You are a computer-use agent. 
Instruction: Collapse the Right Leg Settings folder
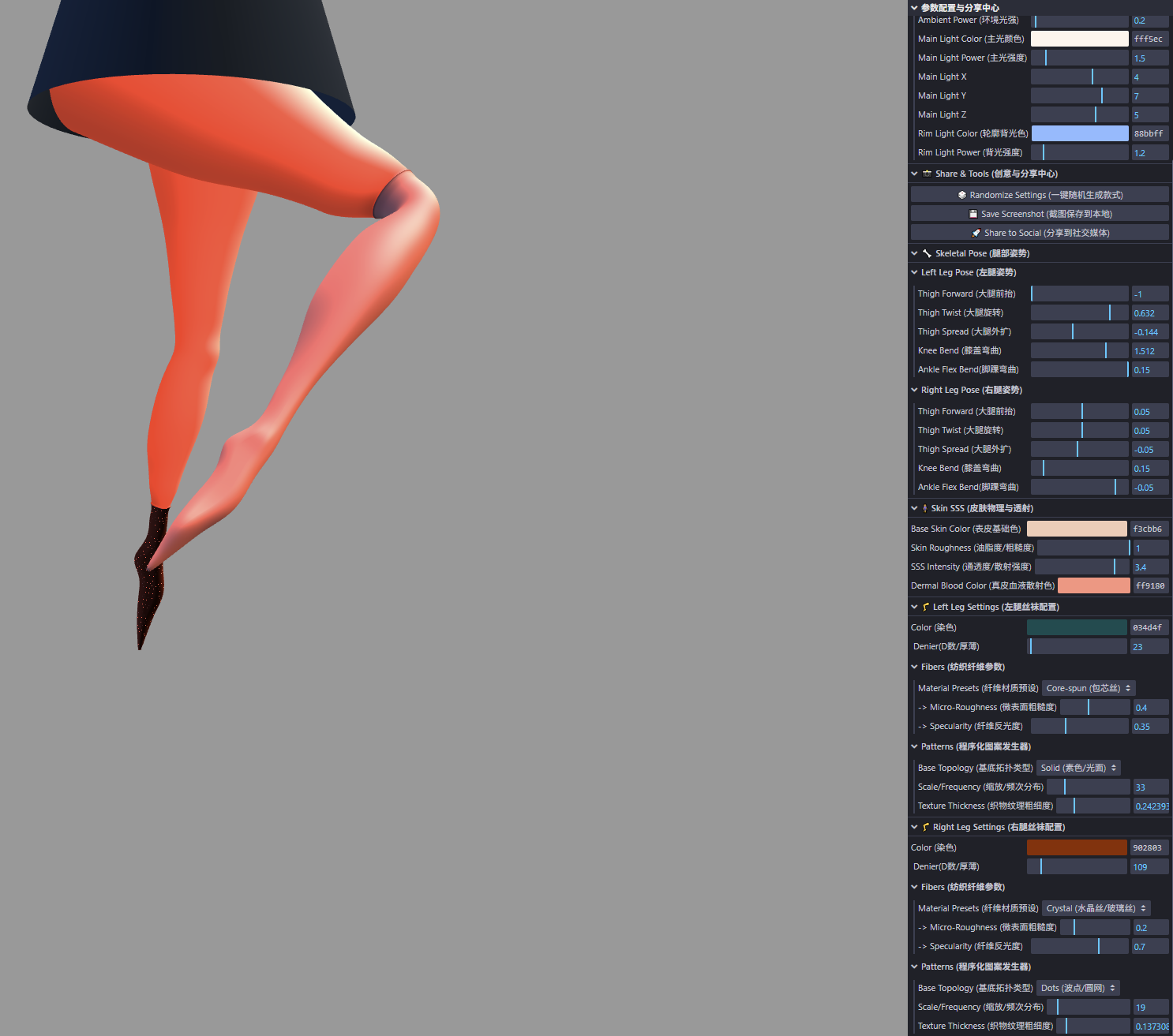pyautogui.click(x=1040, y=827)
